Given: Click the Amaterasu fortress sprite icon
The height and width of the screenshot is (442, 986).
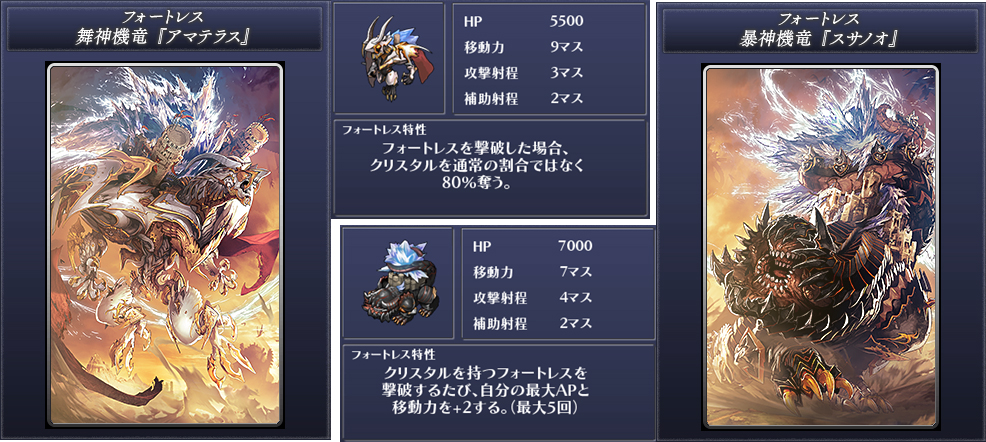Looking at the screenshot, I should 389,57.
